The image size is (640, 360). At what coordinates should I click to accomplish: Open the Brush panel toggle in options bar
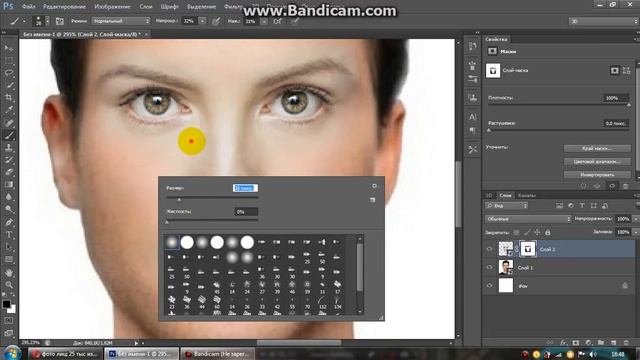pos(60,21)
